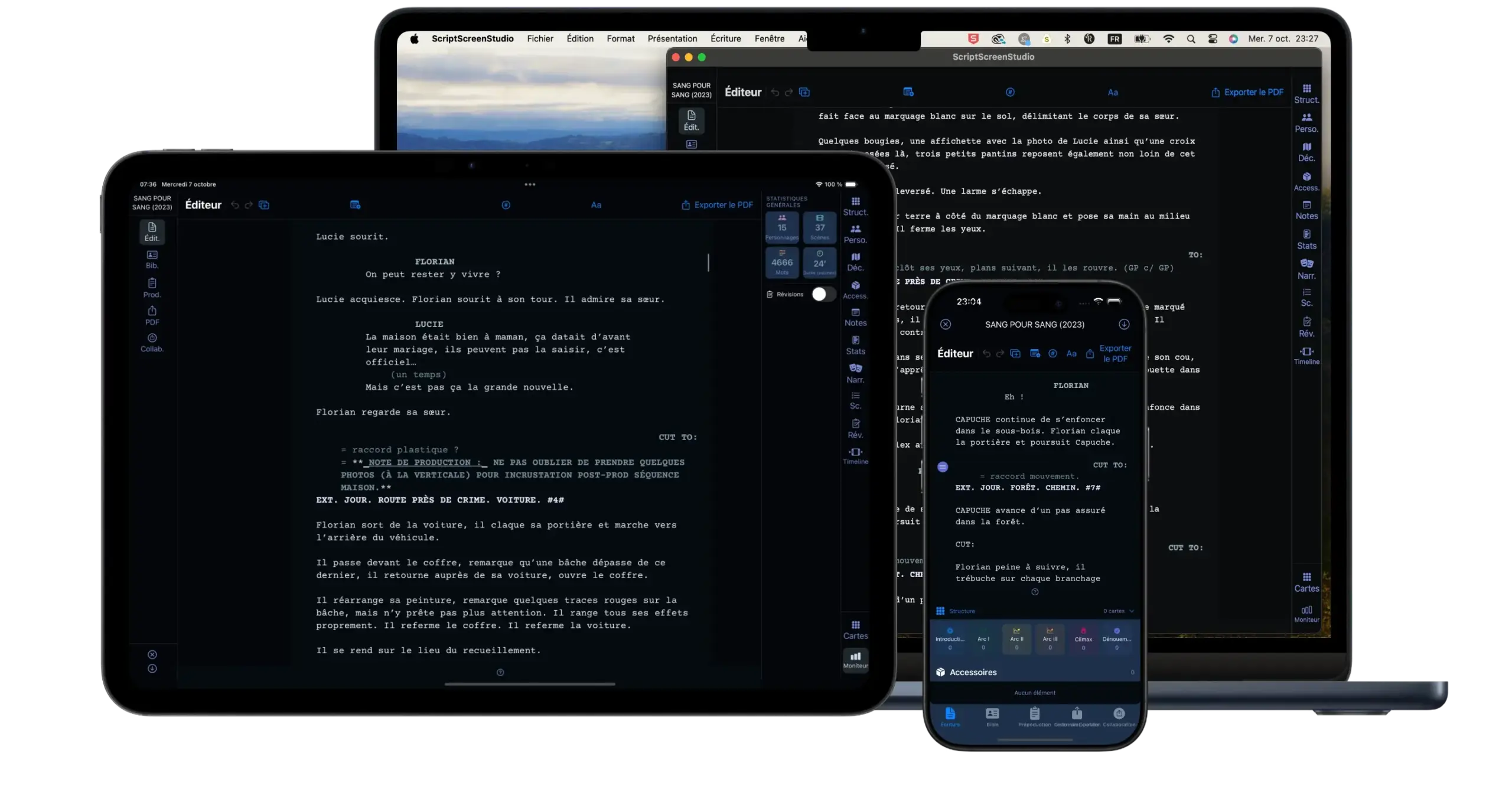Viewport: 1512px width, 789px height.
Task: Tap the close circle icon beside the iPhone title
Action: coord(945,324)
